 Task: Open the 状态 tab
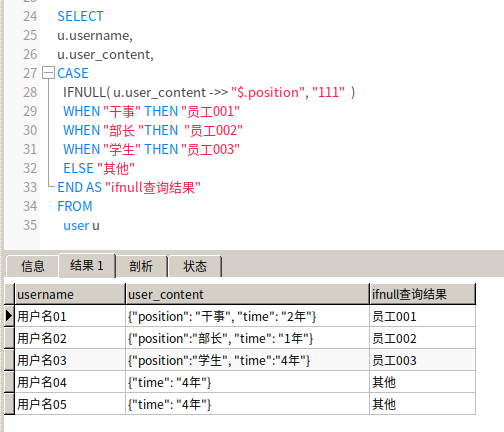195,266
